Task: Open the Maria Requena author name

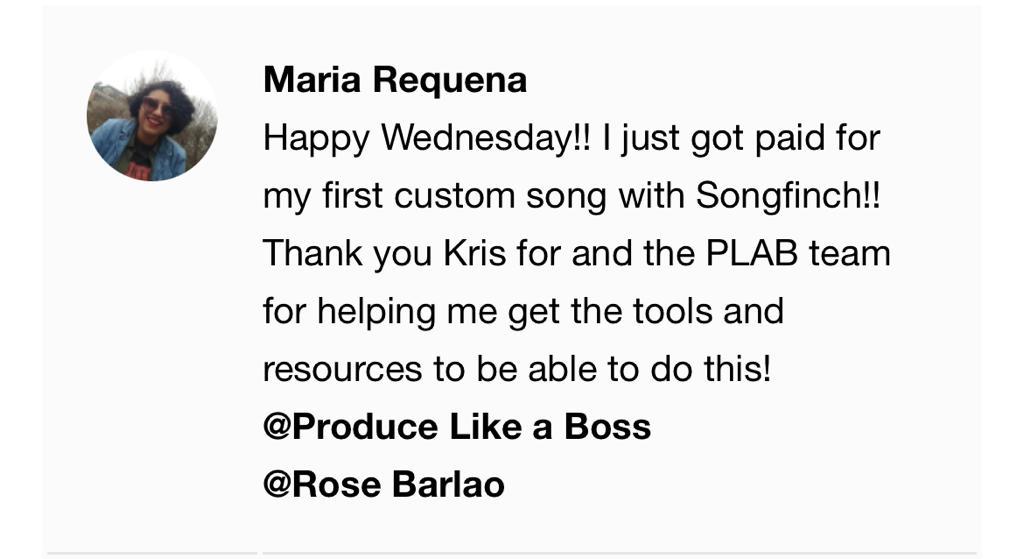Action: tap(395, 80)
